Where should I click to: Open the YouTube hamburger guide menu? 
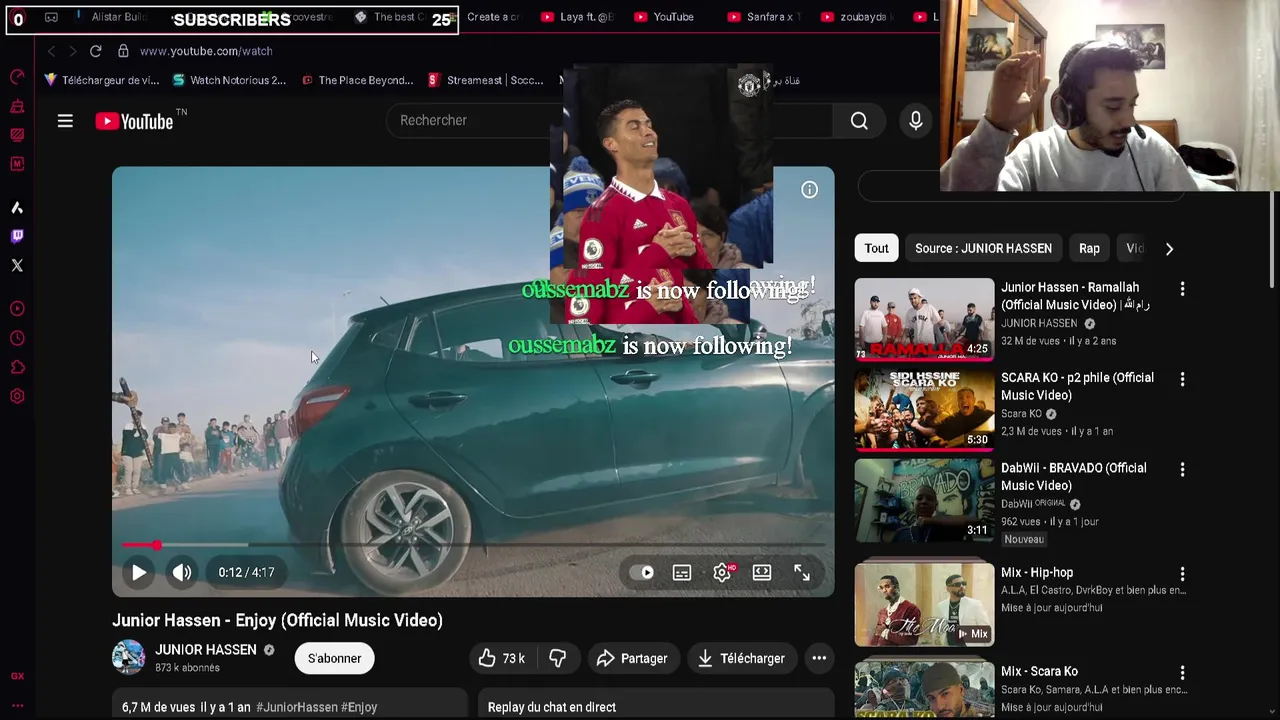pos(65,121)
